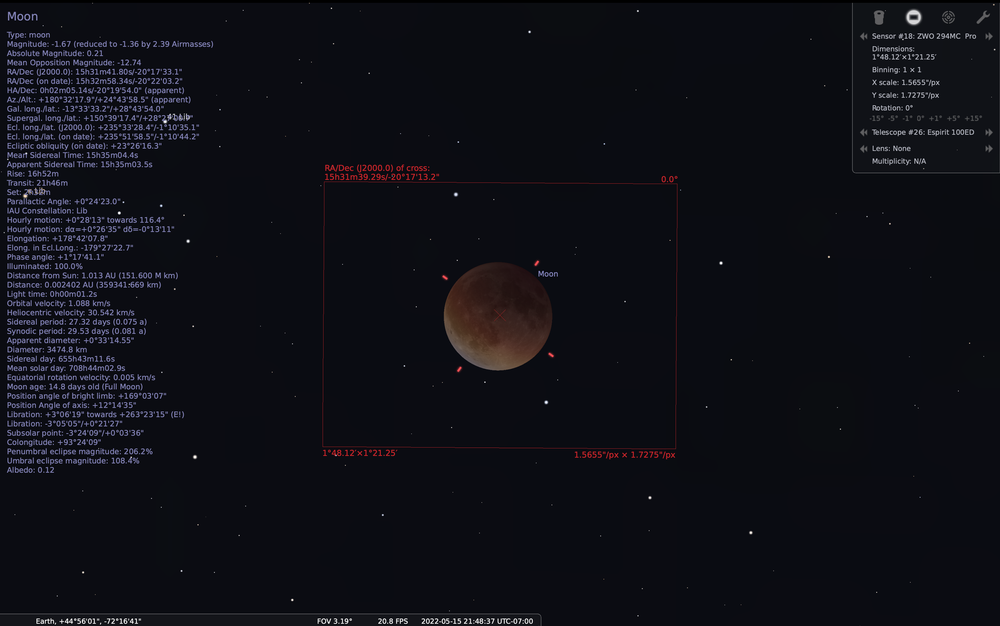Screen dimensions: 1000x626
Task: Rotate sensor by +5° button
Action: [x=953, y=119]
